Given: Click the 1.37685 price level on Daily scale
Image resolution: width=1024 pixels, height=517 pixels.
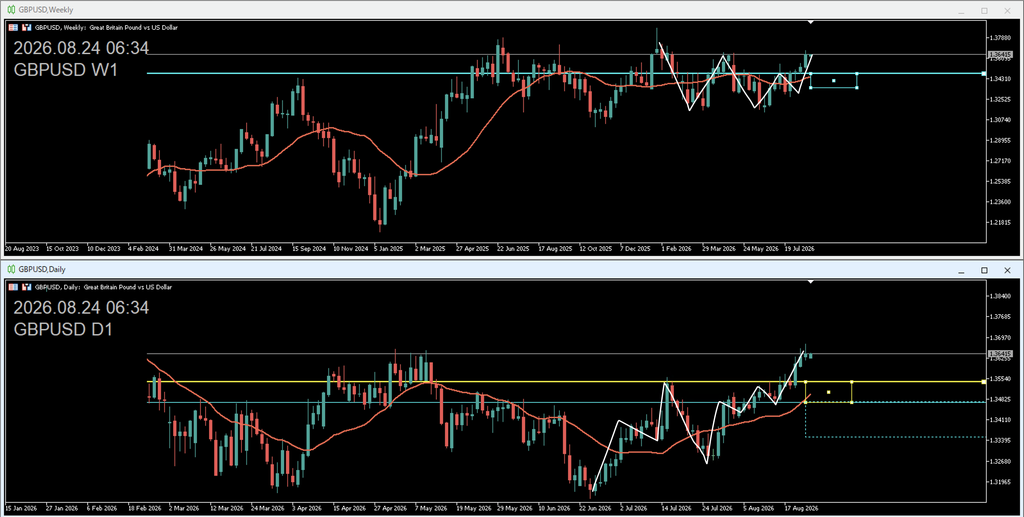Looking at the screenshot, I should tap(1002, 317).
